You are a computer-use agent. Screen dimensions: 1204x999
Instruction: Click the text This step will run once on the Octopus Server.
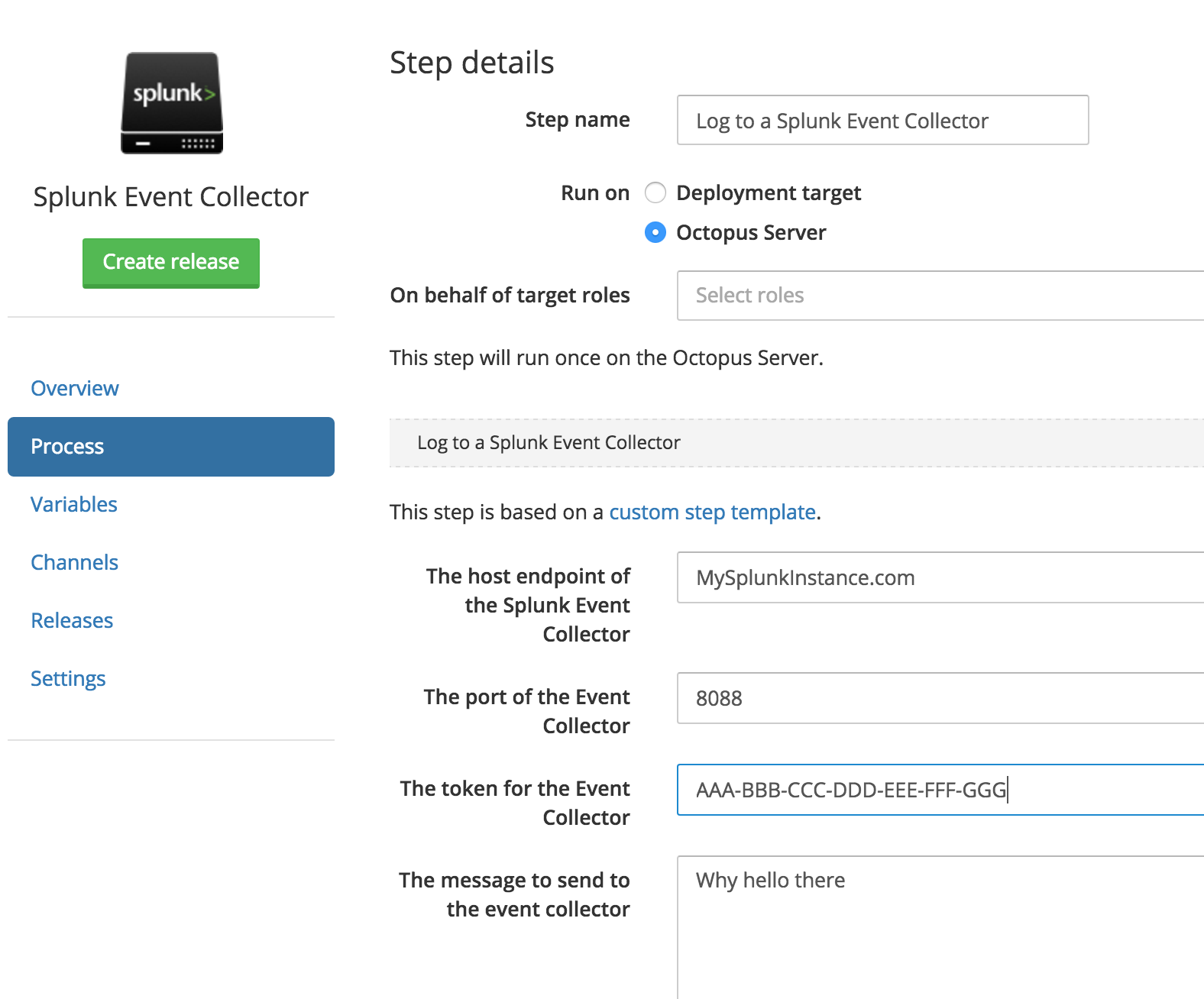(x=607, y=357)
